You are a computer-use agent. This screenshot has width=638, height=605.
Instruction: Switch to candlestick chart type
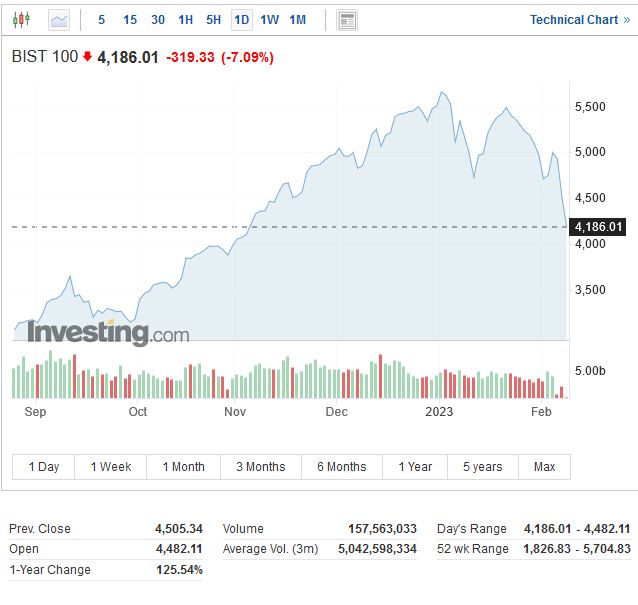coord(22,19)
